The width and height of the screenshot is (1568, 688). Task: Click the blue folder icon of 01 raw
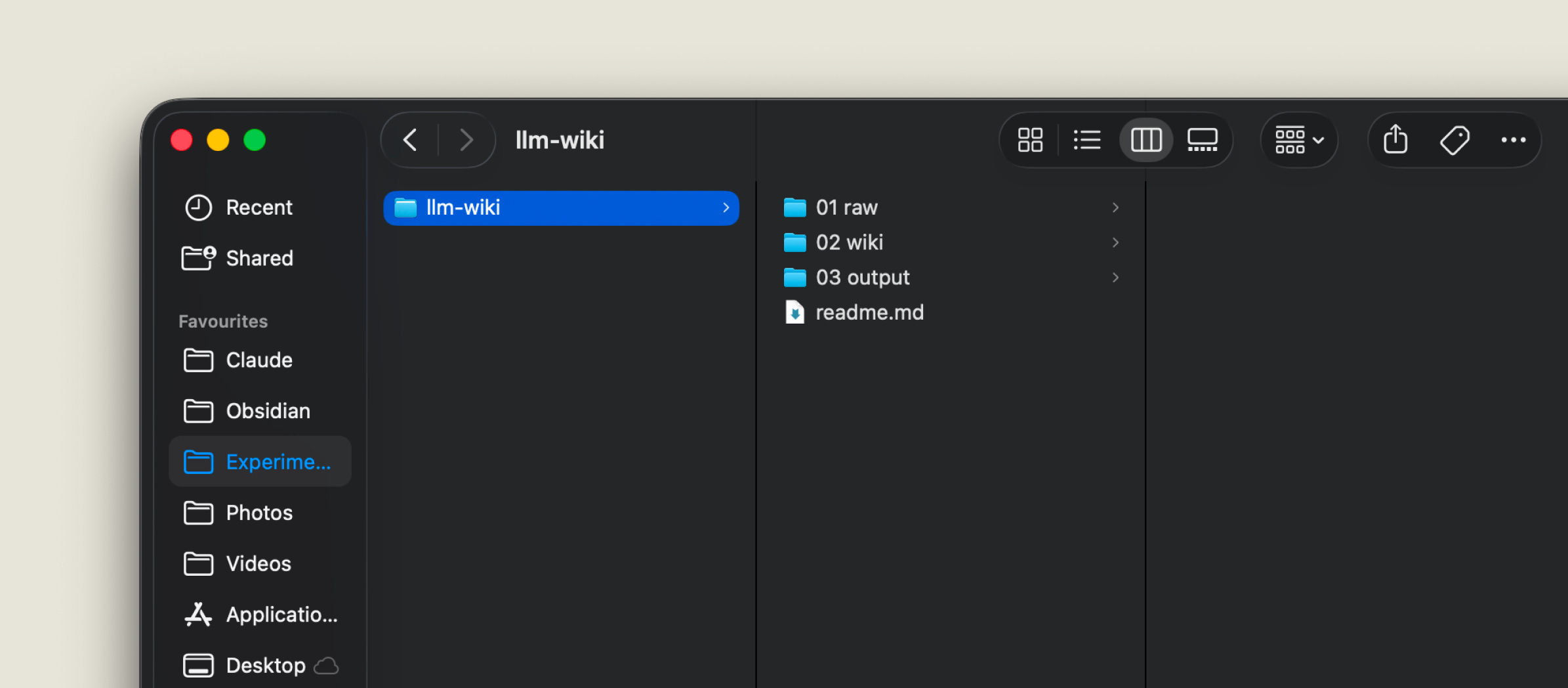pyautogui.click(x=794, y=207)
